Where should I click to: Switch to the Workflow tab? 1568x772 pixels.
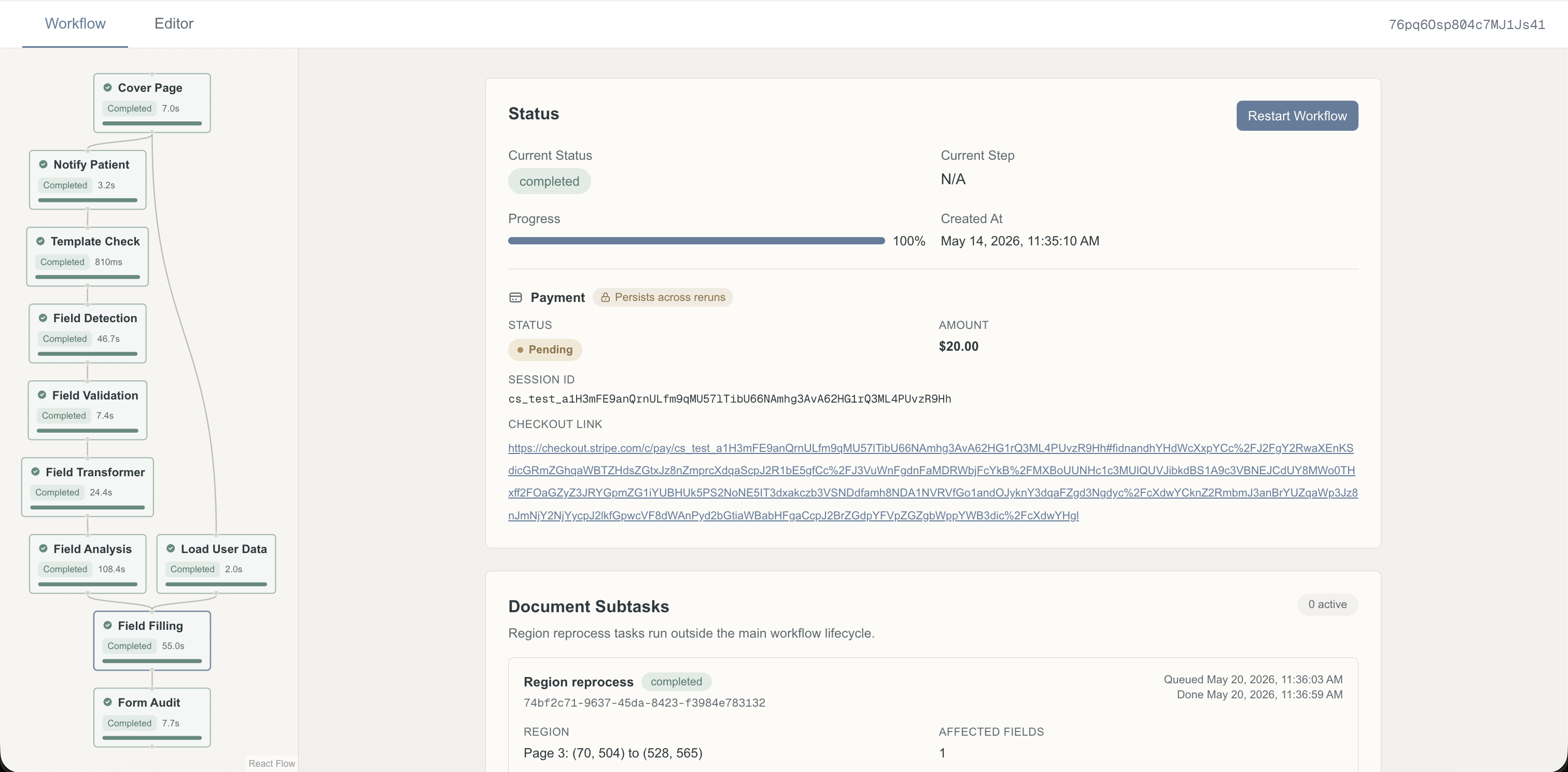[x=75, y=24]
